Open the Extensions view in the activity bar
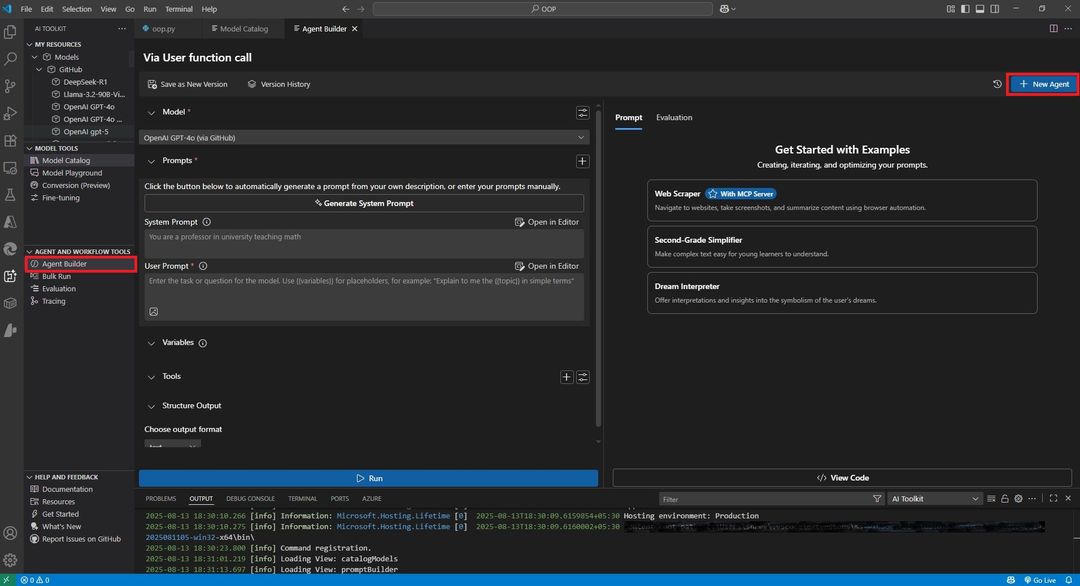Image resolution: width=1080 pixels, height=586 pixels. tap(10, 140)
